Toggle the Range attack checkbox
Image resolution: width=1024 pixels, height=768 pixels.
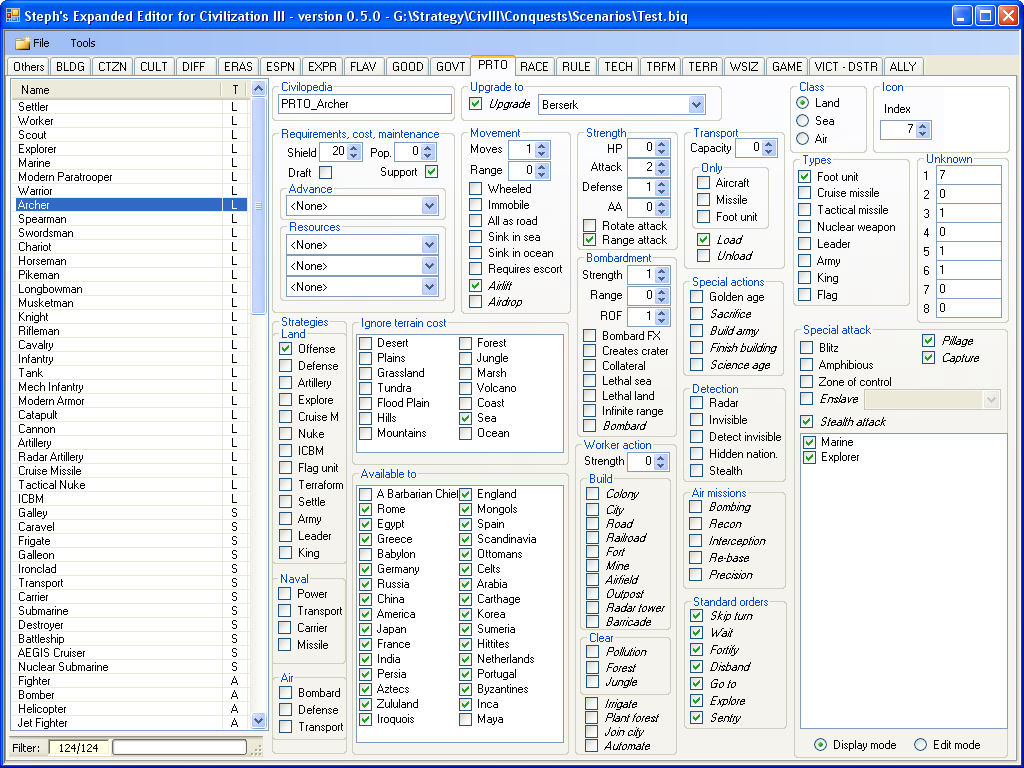pyautogui.click(x=590, y=240)
